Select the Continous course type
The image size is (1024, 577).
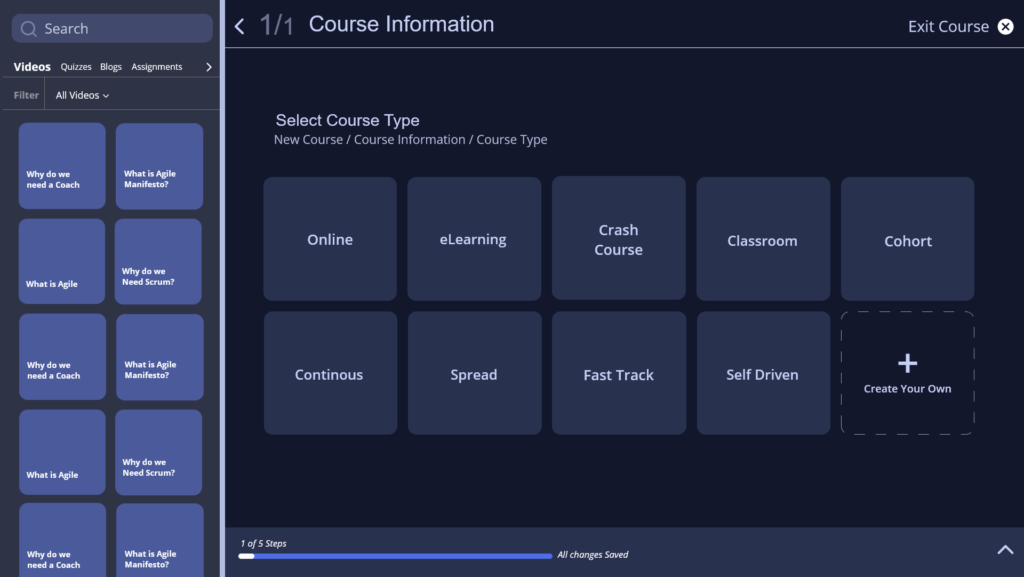point(330,373)
